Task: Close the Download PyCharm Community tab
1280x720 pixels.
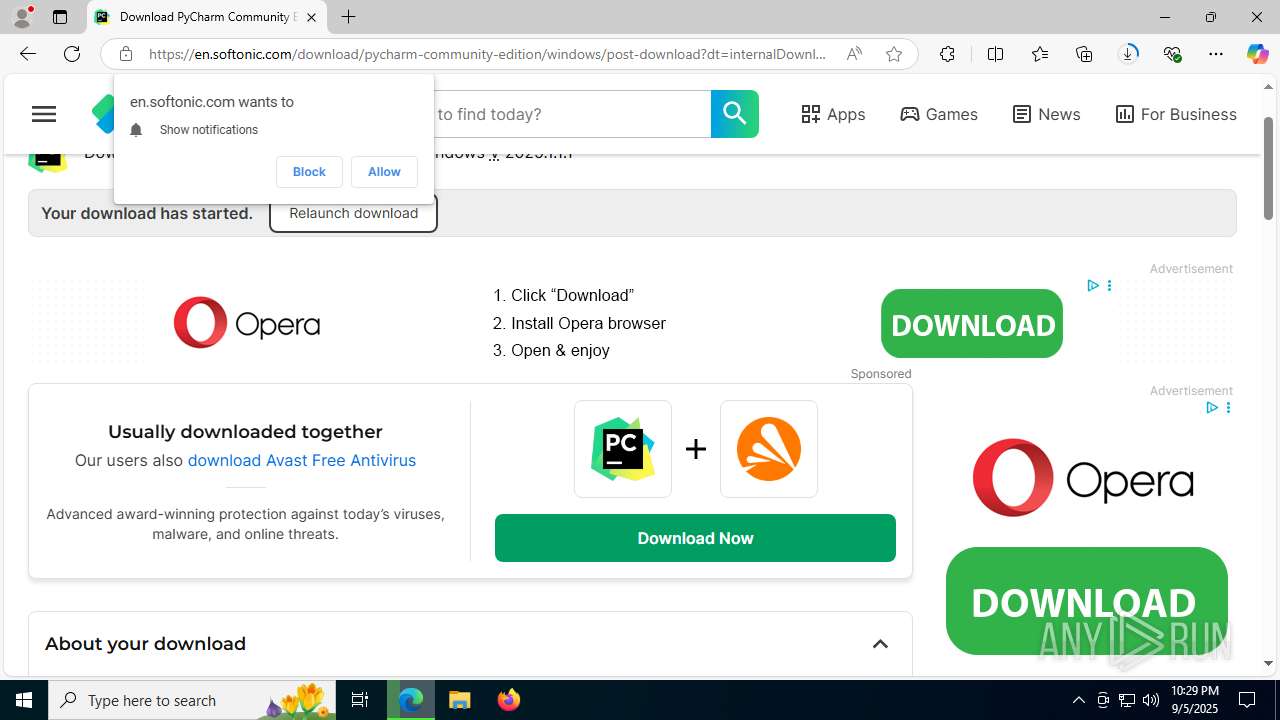Action: coord(311,17)
